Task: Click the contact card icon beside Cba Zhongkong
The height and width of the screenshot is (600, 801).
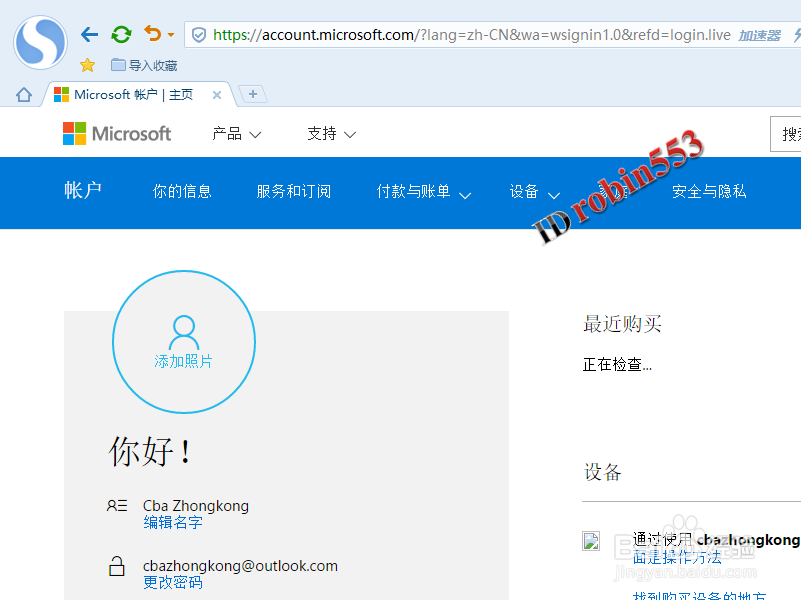Action: 117,506
